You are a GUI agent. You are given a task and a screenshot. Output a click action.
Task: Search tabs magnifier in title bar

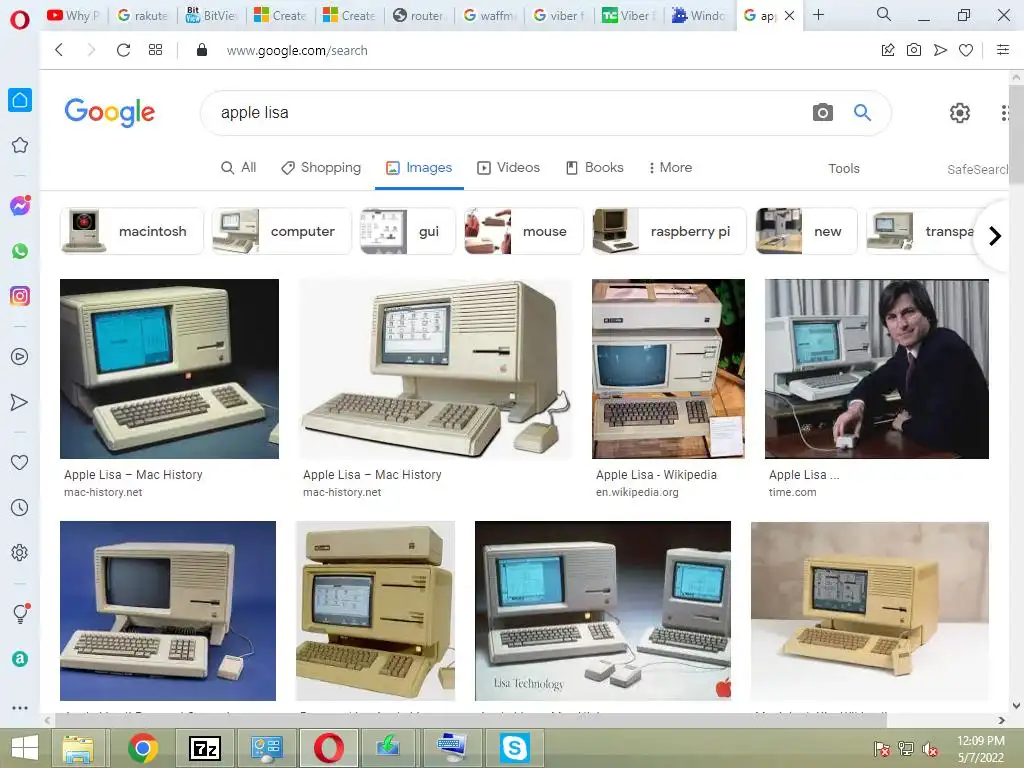click(x=884, y=14)
